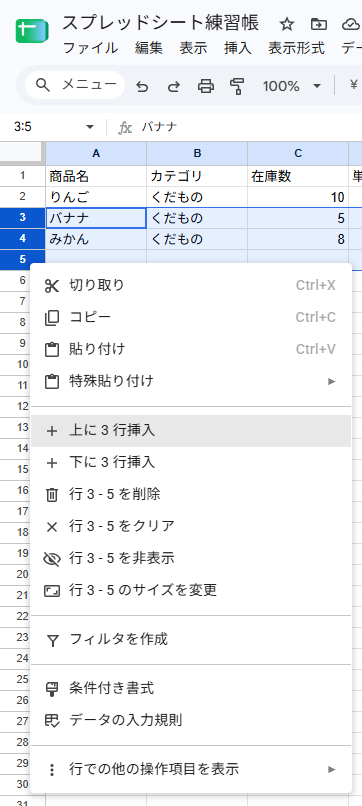Click cell containing 商品名
The height and width of the screenshot is (806, 362).
tap(96, 176)
